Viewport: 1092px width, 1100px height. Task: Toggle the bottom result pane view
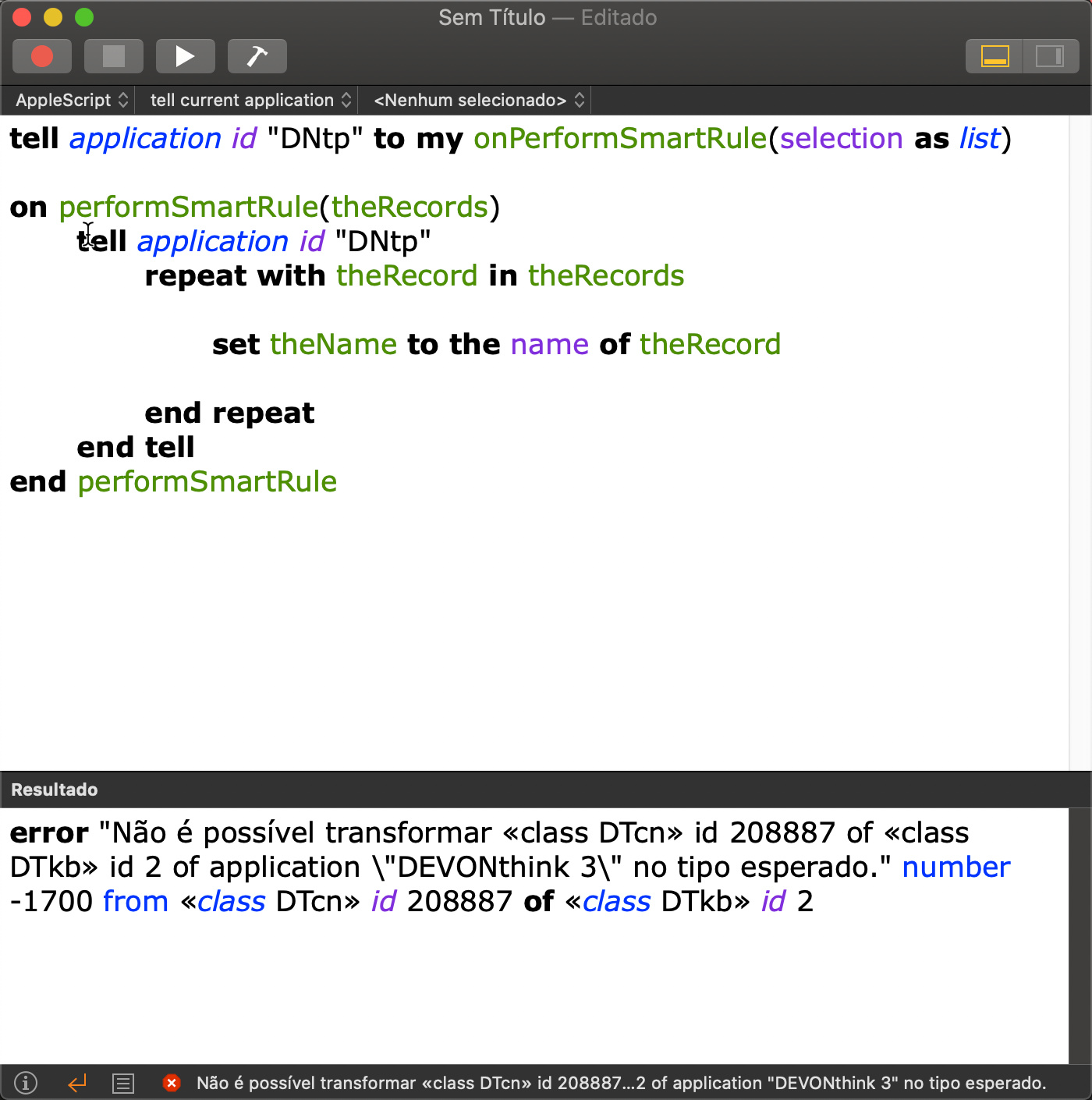[x=994, y=56]
